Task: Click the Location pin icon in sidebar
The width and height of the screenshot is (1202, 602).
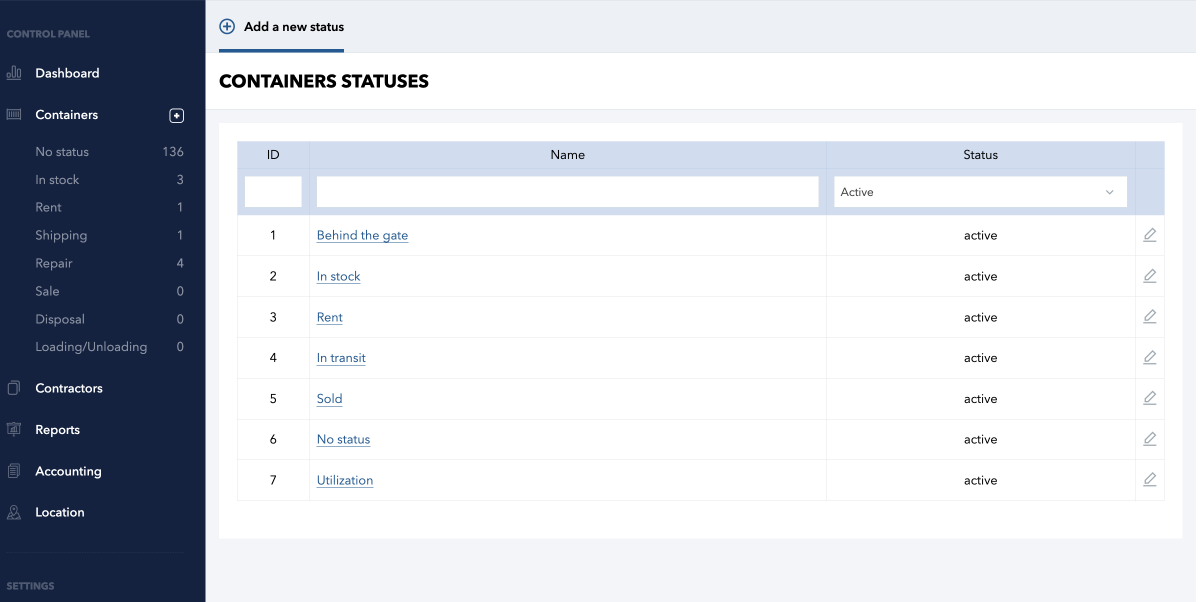Action: click(14, 512)
